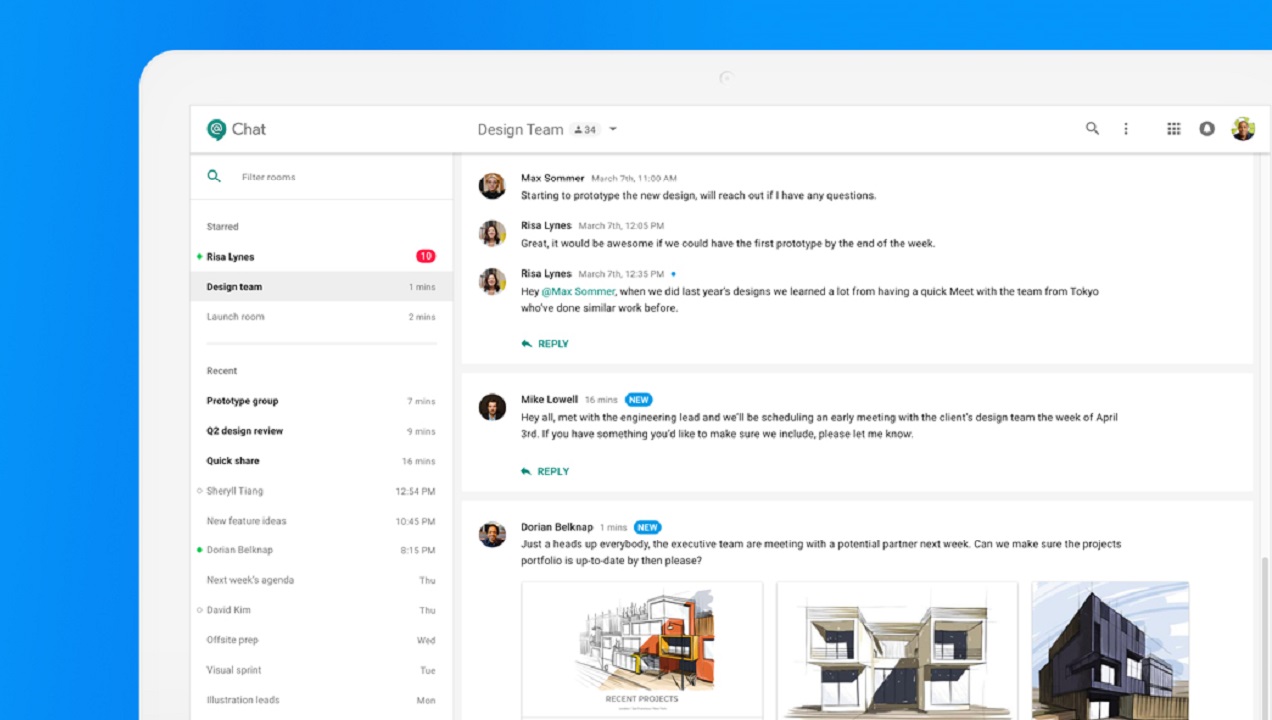Open search with the header magnifier icon
The image size is (1272, 720).
pos(1092,129)
